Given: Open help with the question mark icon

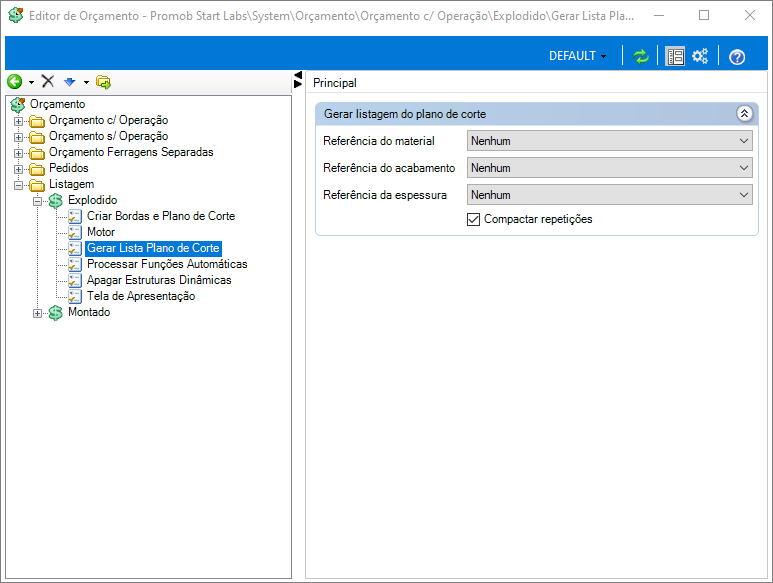Looking at the screenshot, I should point(737,56).
